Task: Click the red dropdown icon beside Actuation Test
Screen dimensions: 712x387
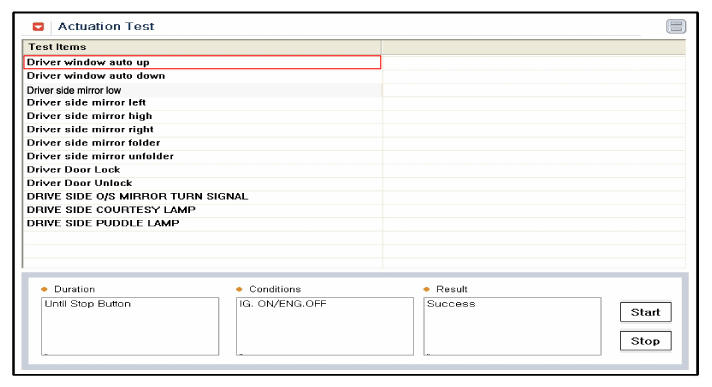Action: click(x=39, y=27)
